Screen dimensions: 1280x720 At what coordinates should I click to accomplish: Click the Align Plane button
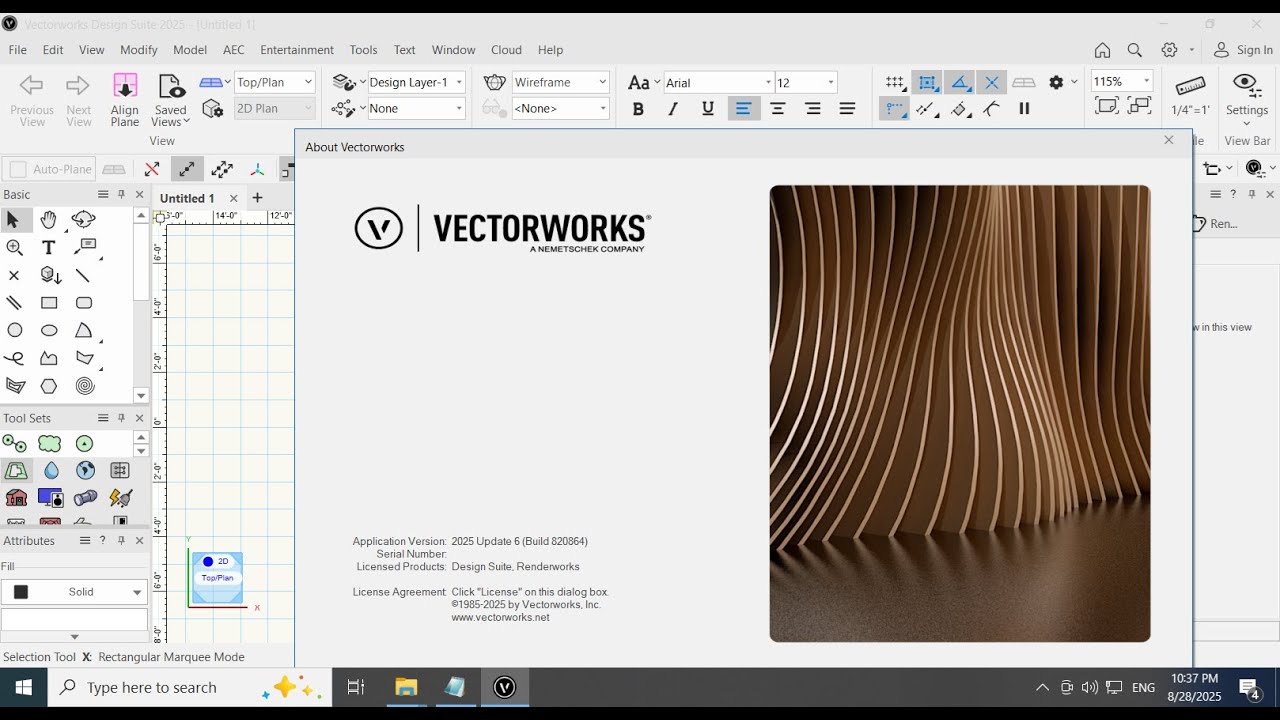(x=125, y=99)
